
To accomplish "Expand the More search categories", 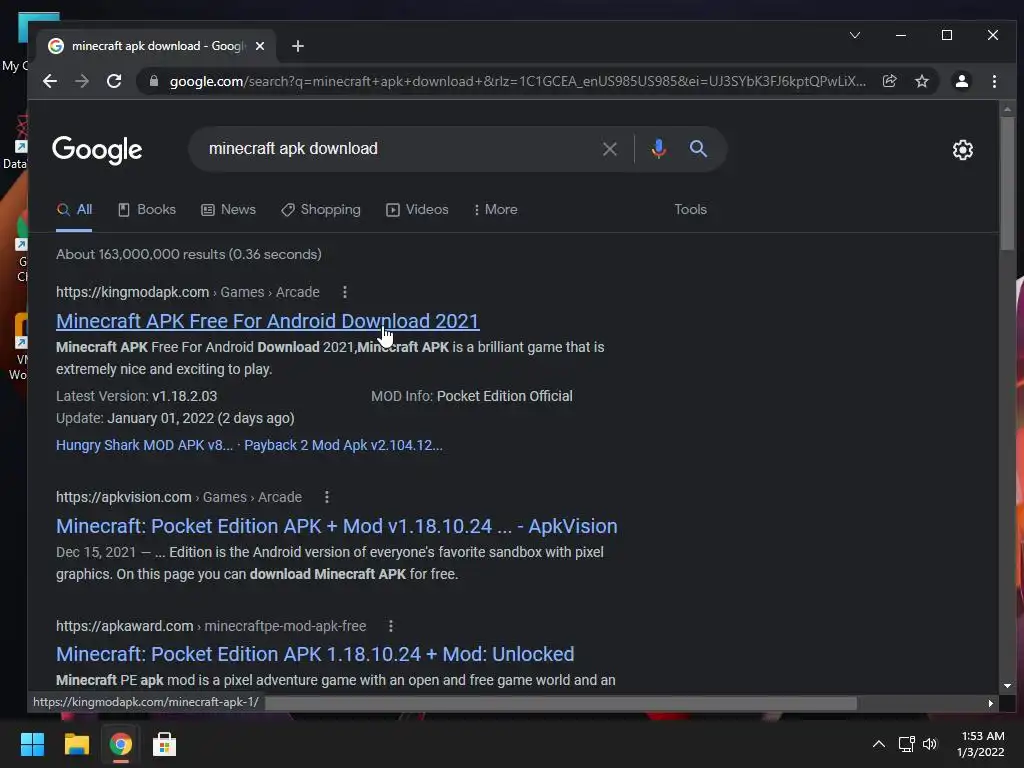I will point(496,210).
